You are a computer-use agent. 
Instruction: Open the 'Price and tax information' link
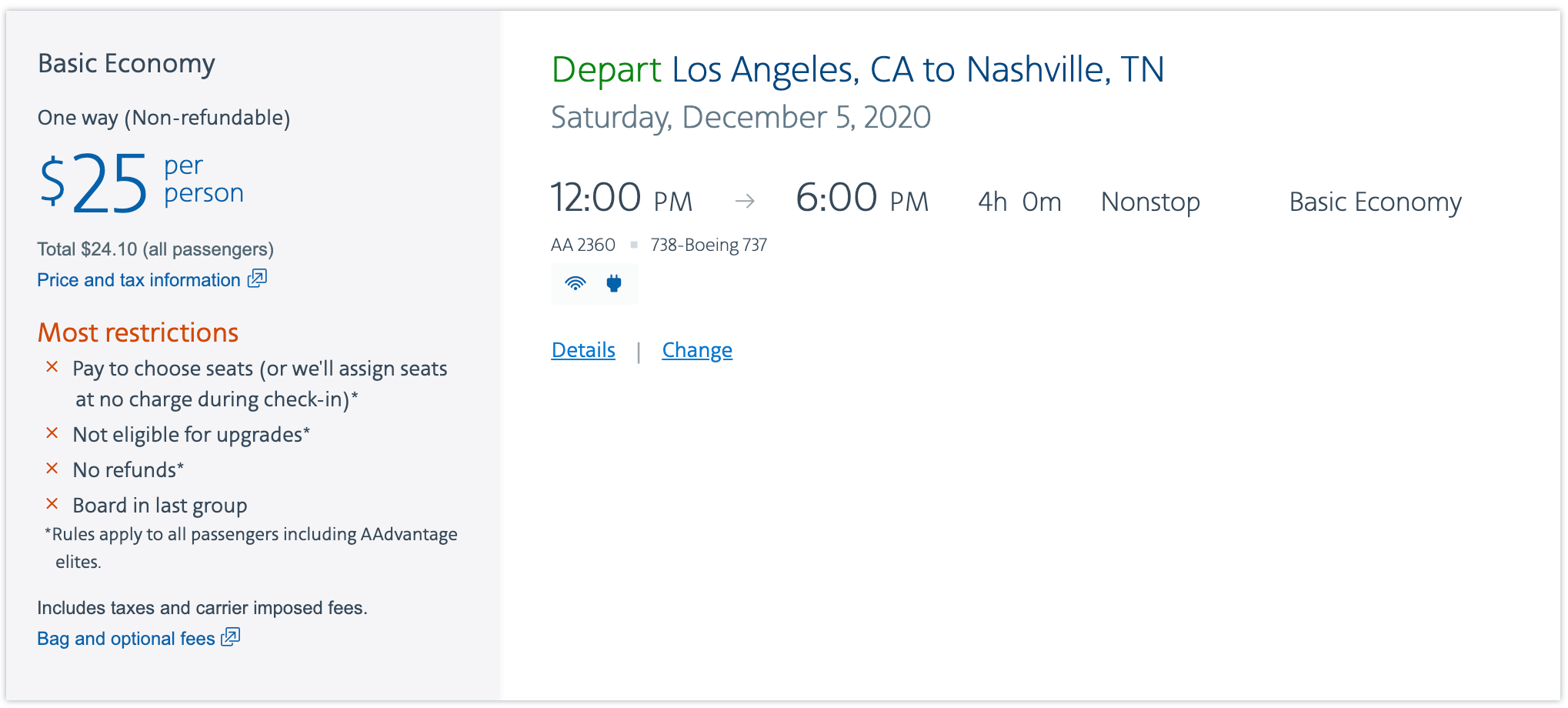coord(138,280)
